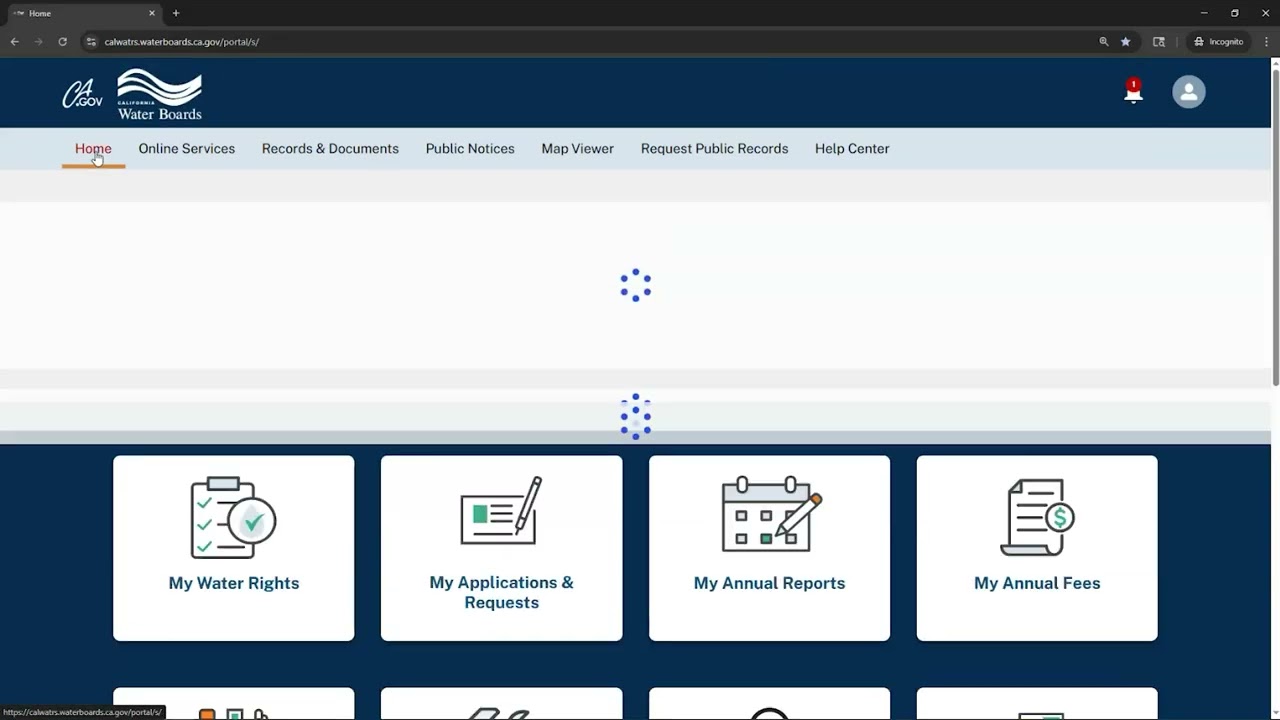Open the notifications bell icon

click(x=1133, y=92)
